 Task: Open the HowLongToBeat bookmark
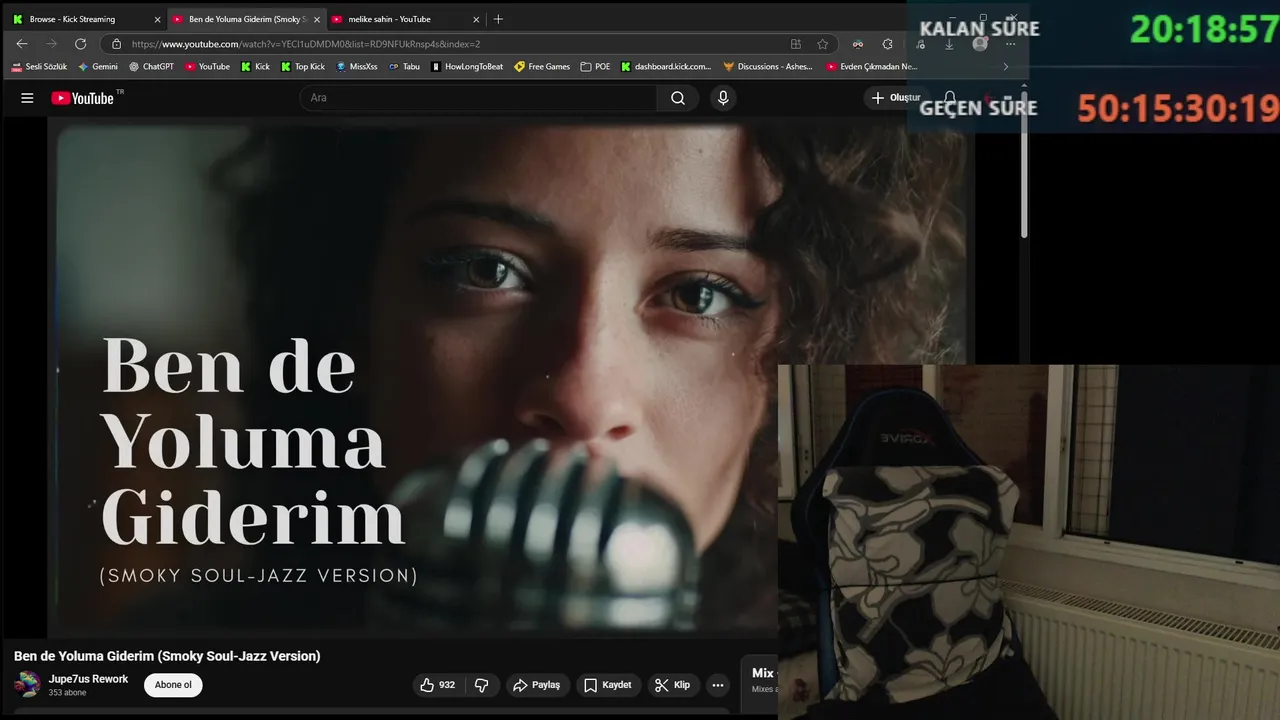(x=467, y=67)
